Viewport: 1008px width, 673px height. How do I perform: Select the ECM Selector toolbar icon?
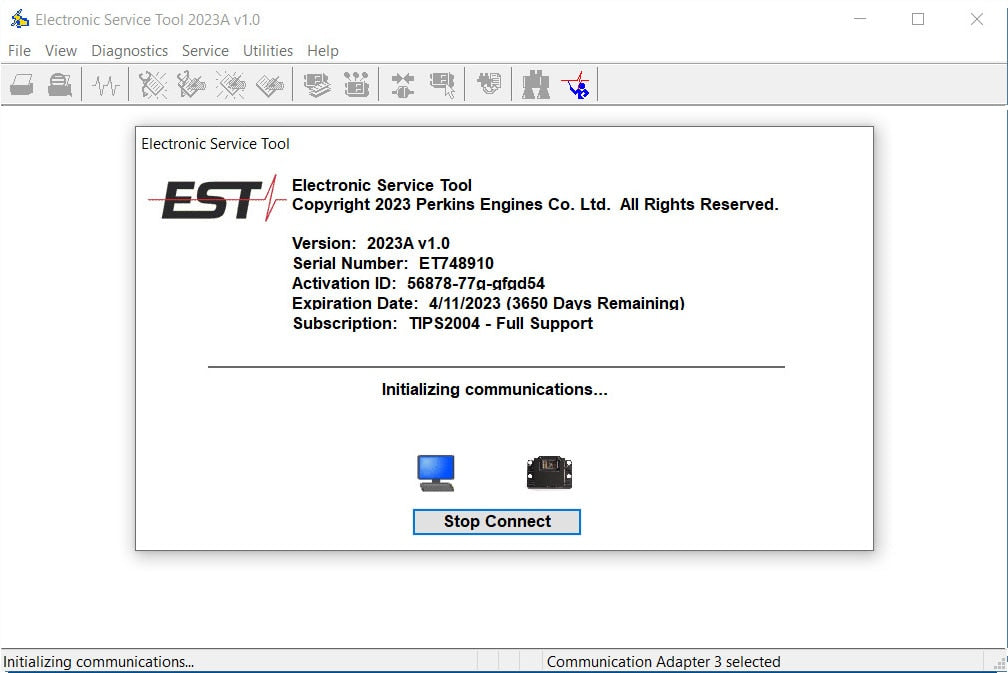pyautogui.click(x=442, y=85)
